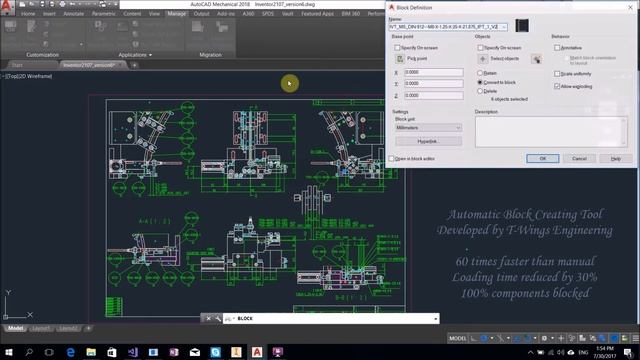Open the Output ribbon tab
This screenshot has width=640, height=360.
point(201,13)
